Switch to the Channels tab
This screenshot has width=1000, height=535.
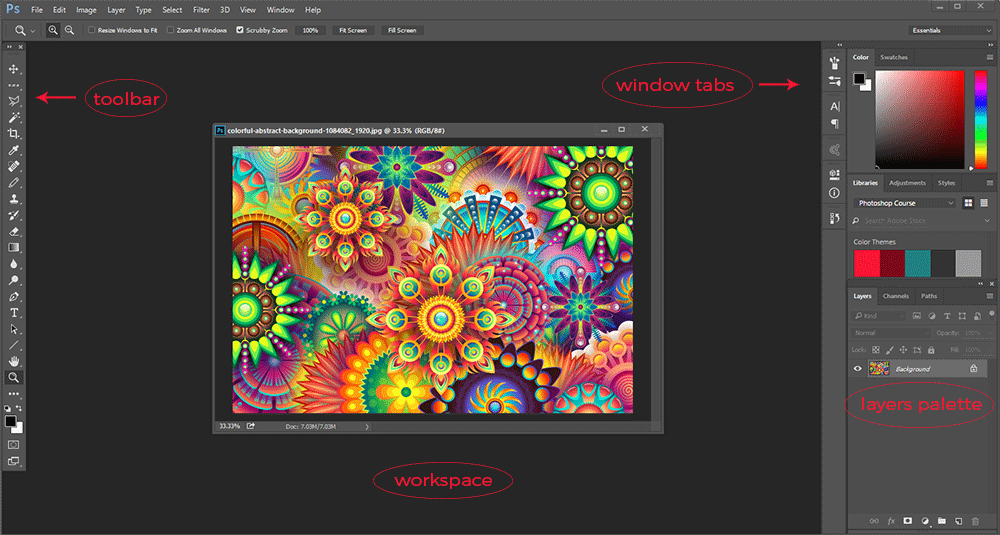895,296
